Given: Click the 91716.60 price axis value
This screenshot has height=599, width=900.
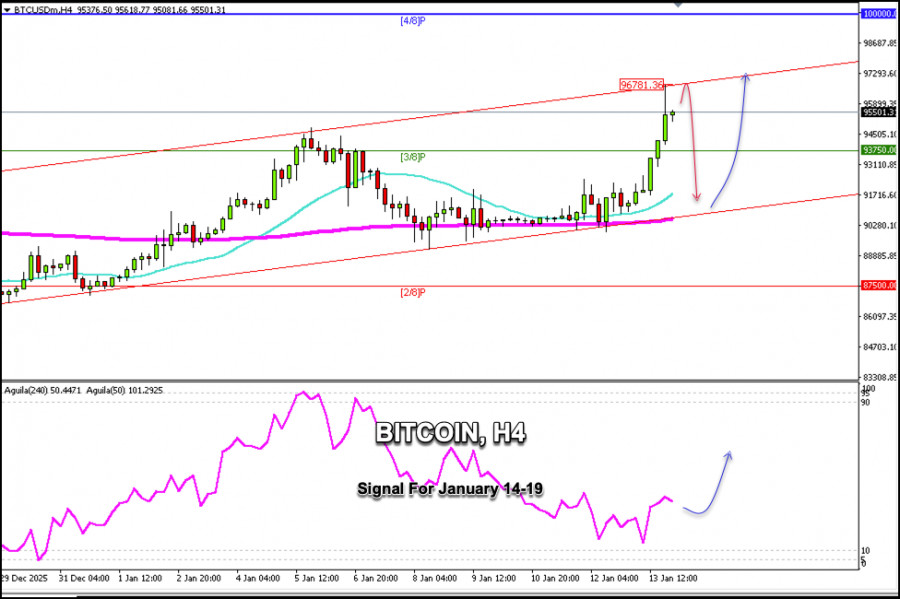Looking at the screenshot, I should pos(880,195).
